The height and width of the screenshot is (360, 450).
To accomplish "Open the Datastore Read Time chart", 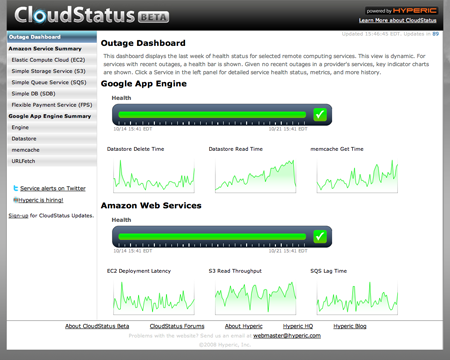I will click(x=255, y=175).
